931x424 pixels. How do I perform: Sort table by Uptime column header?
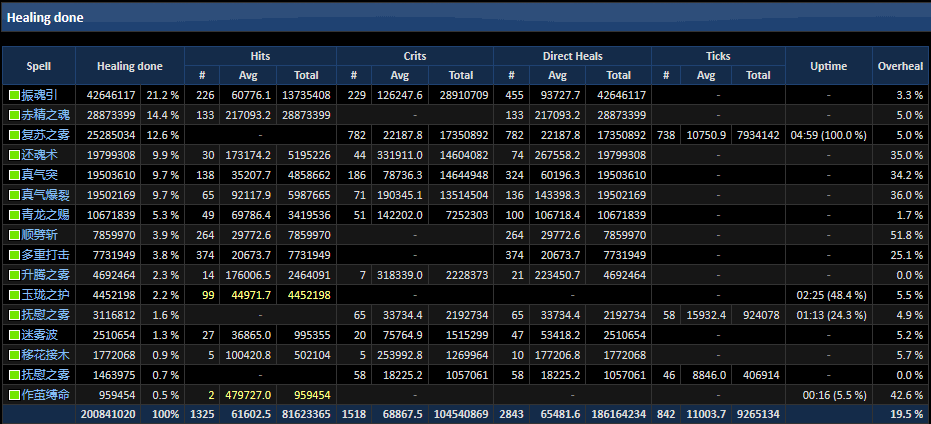[x=828, y=66]
